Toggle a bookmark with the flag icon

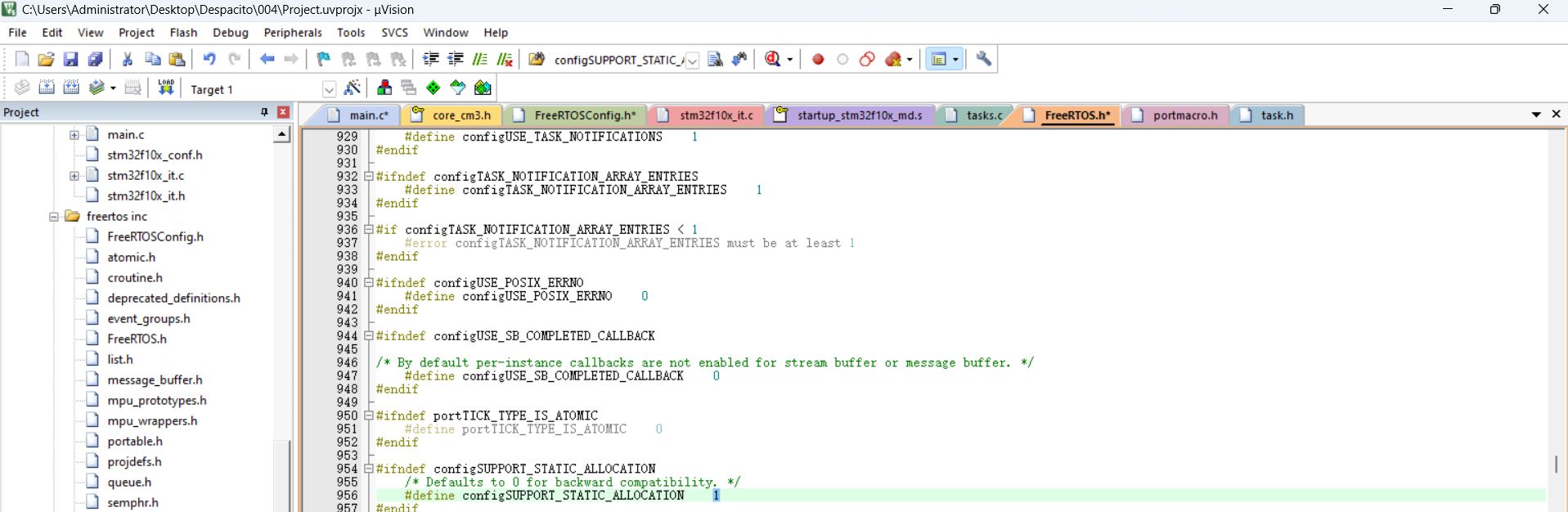(324, 59)
